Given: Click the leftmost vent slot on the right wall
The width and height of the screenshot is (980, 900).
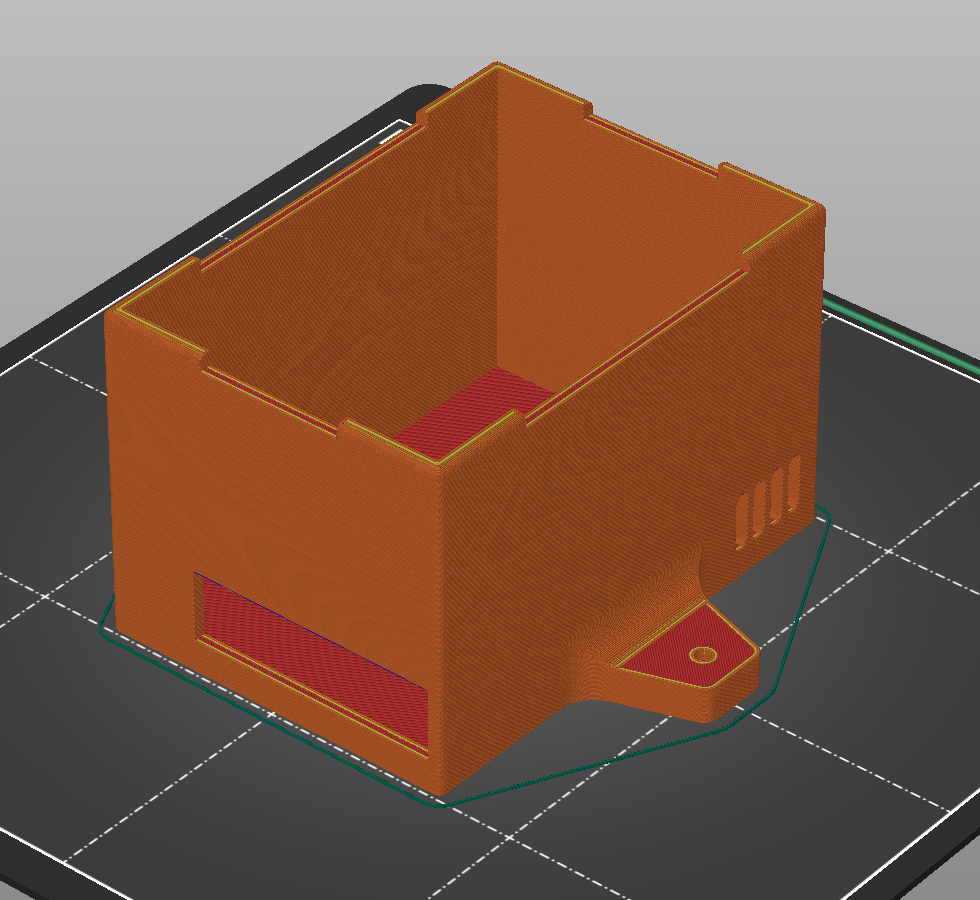Looking at the screenshot, I should coord(742,519).
